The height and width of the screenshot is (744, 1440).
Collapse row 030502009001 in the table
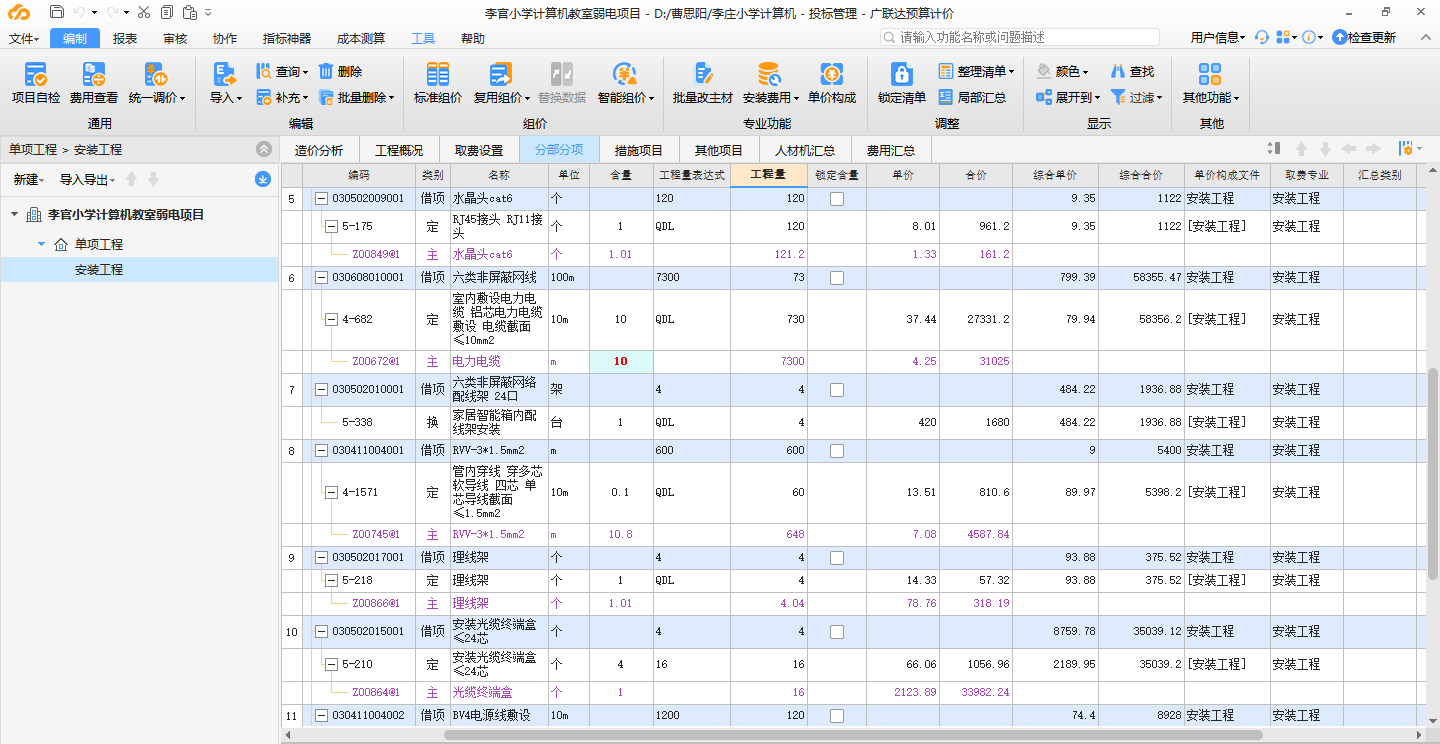coord(321,199)
